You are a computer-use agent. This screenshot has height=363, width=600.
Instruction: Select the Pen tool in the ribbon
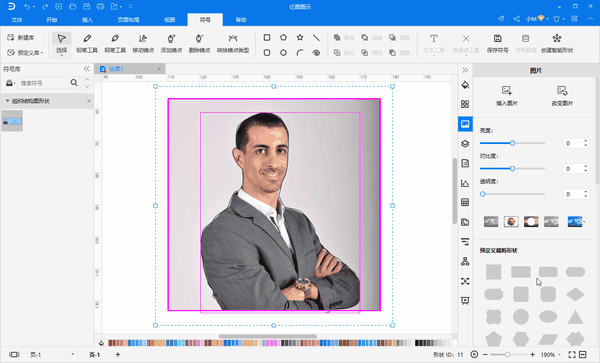115,43
